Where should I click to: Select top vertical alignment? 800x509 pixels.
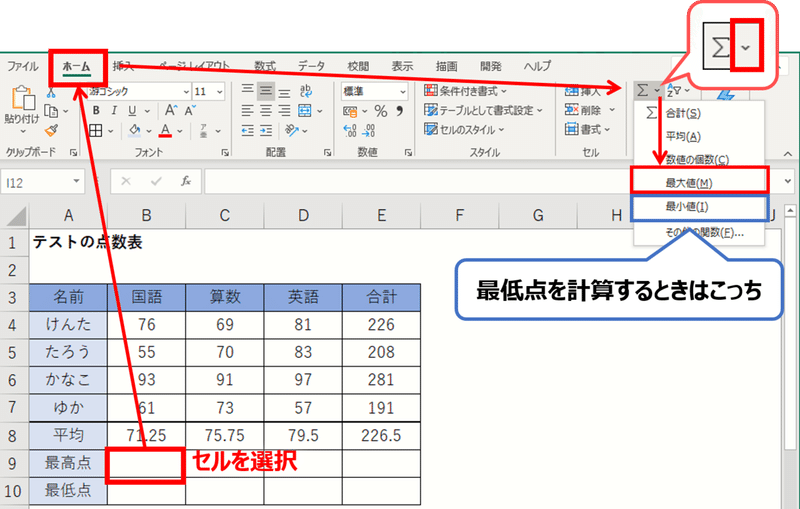click(x=247, y=91)
